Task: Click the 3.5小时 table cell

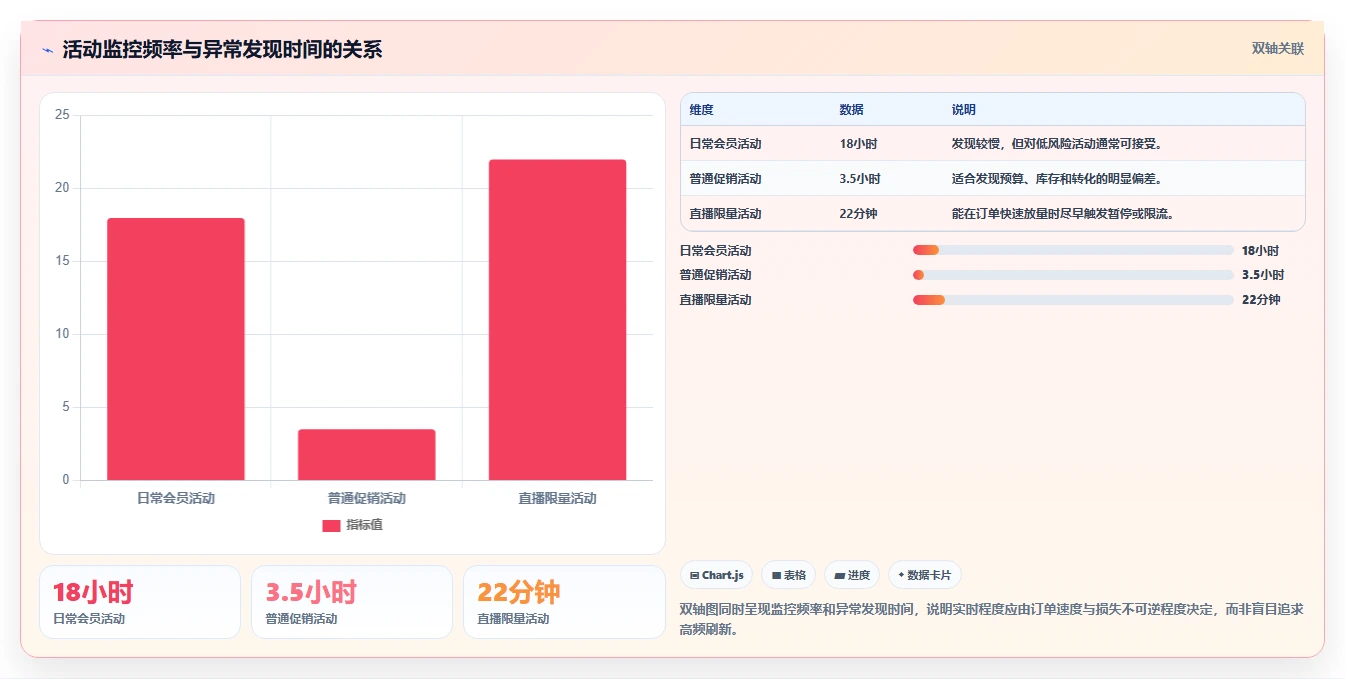Action: click(860, 179)
